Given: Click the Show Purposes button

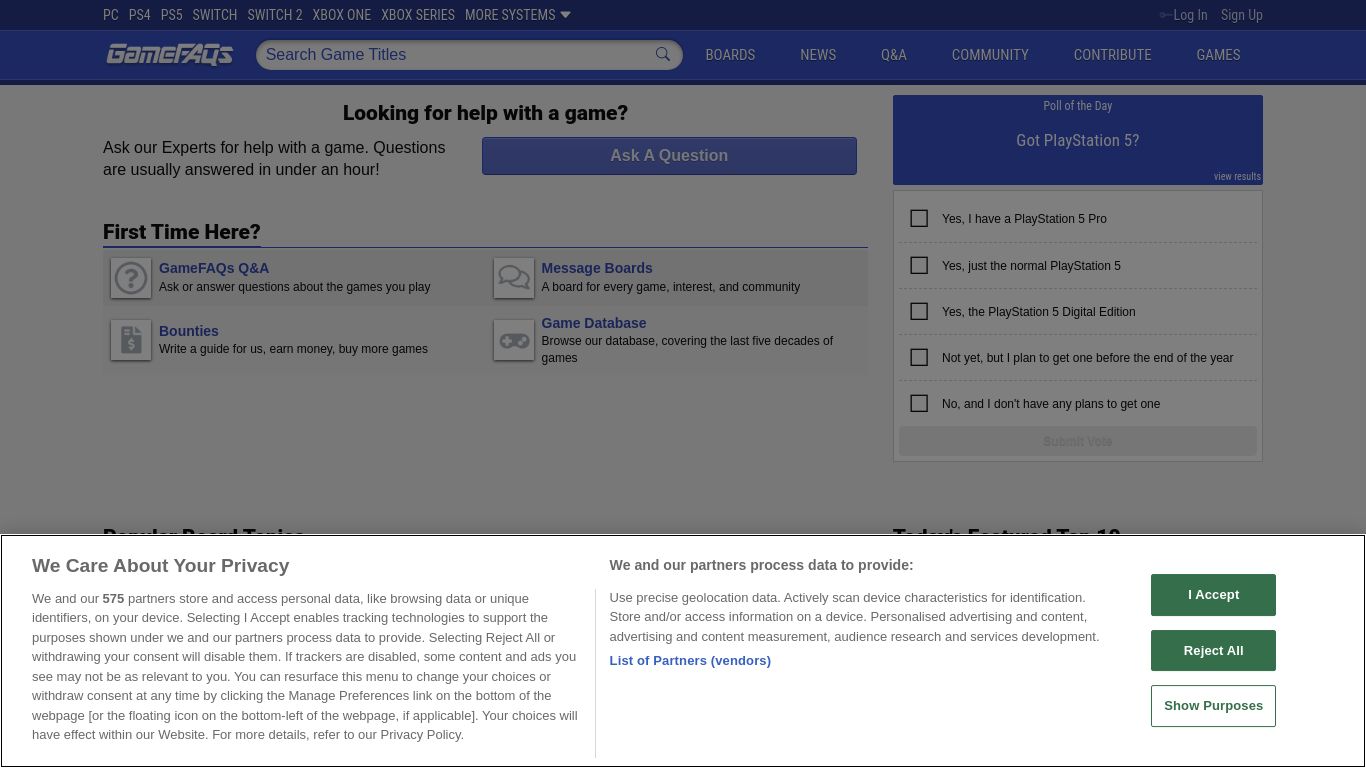Looking at the screenshot, I should pyautogui.click(x=1213, y=706).
